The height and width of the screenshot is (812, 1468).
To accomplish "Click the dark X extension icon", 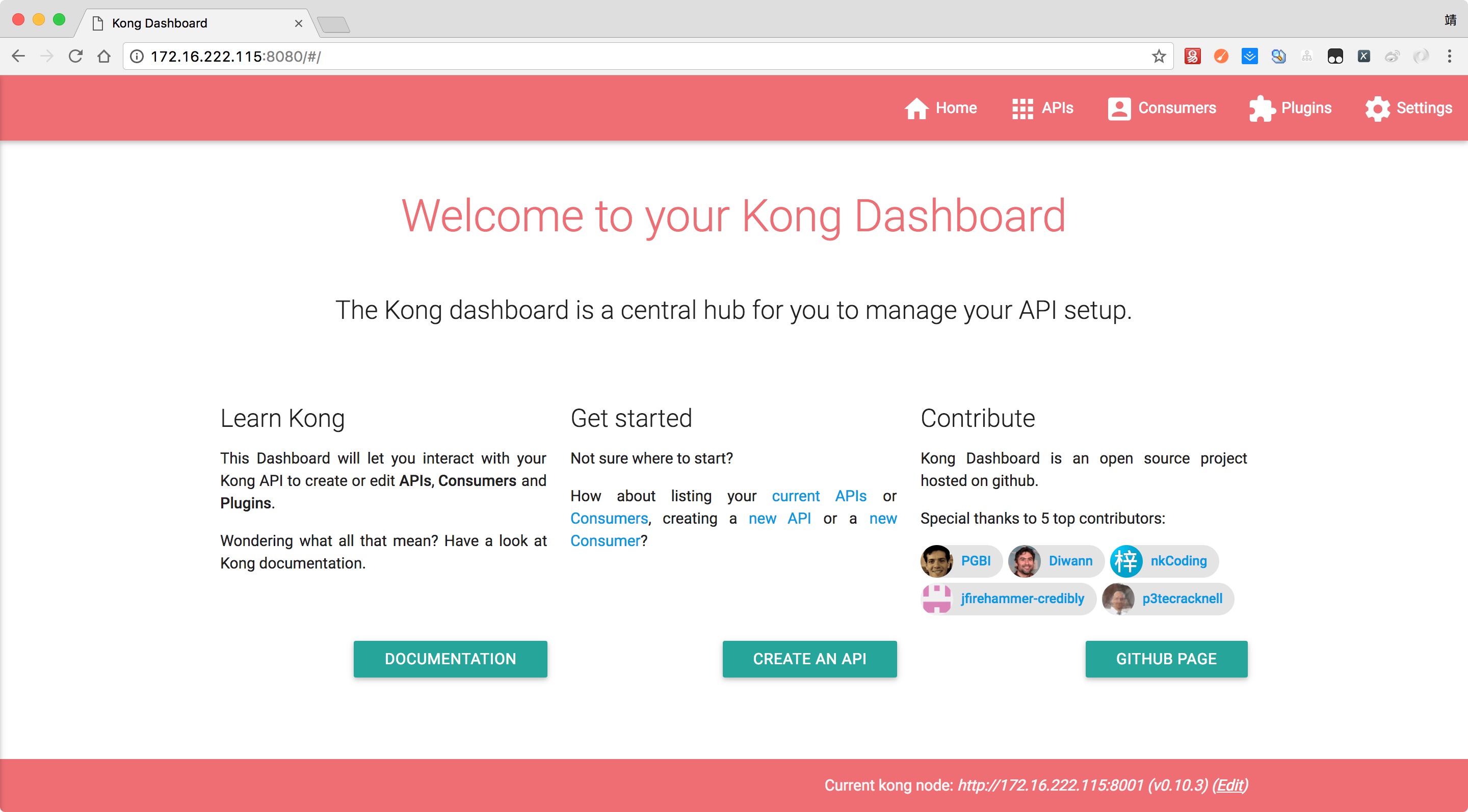I will tap(1364, 56).
